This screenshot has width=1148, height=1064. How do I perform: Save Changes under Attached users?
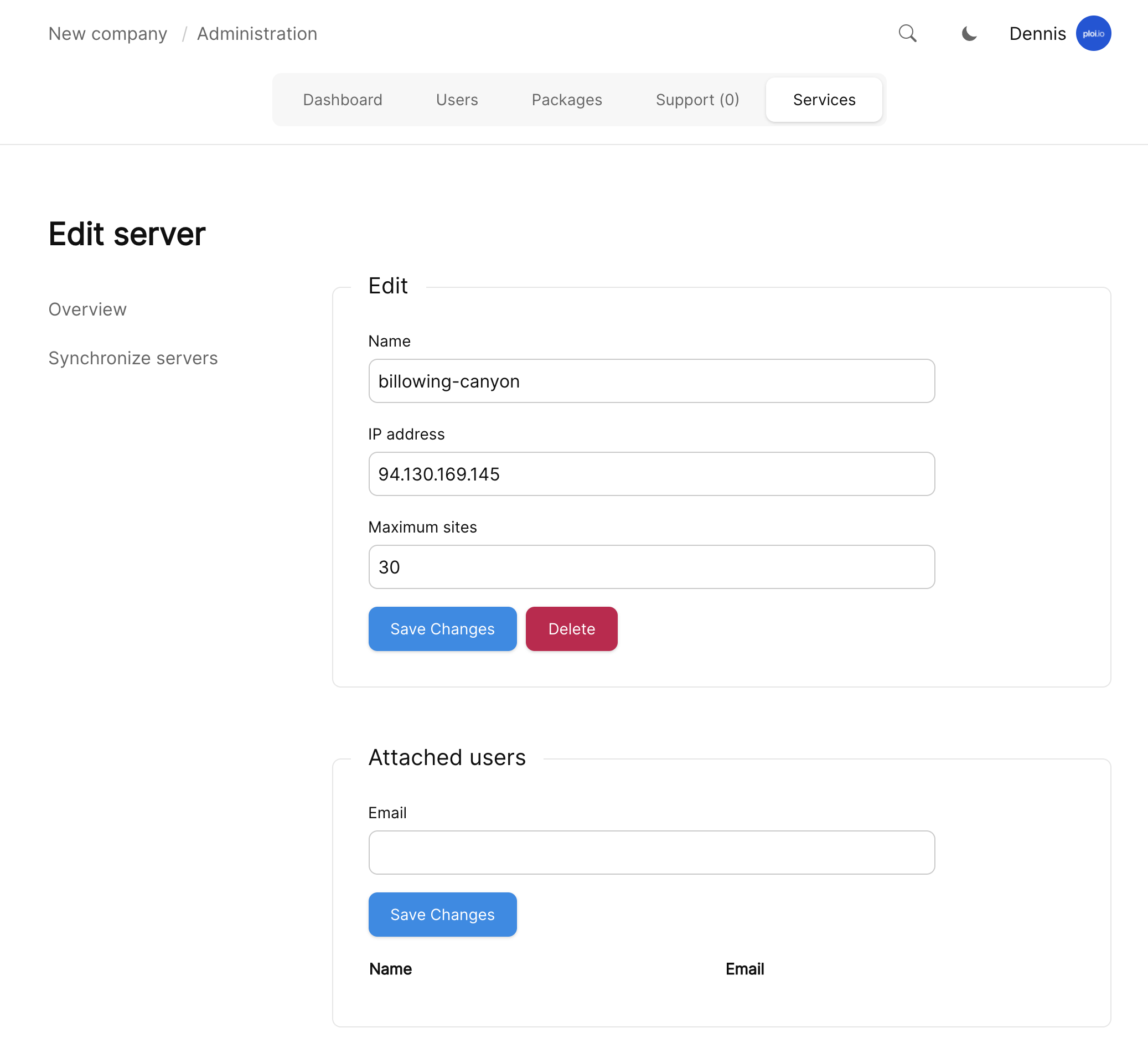(x=442, y=915)
